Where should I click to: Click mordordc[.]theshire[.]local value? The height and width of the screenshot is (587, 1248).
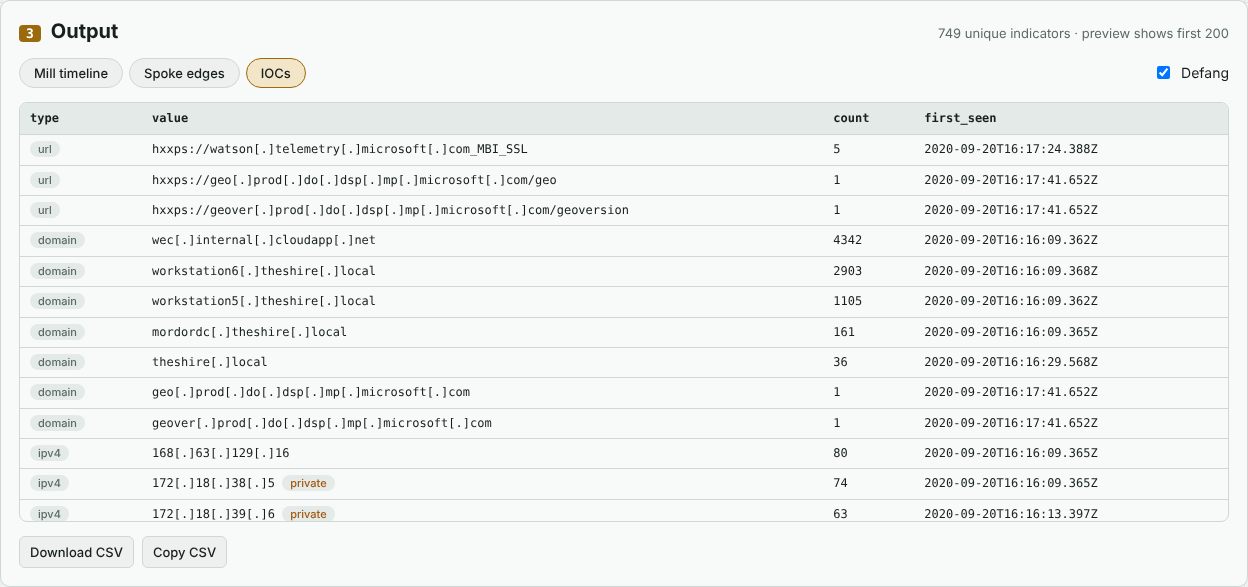(249, 332)
